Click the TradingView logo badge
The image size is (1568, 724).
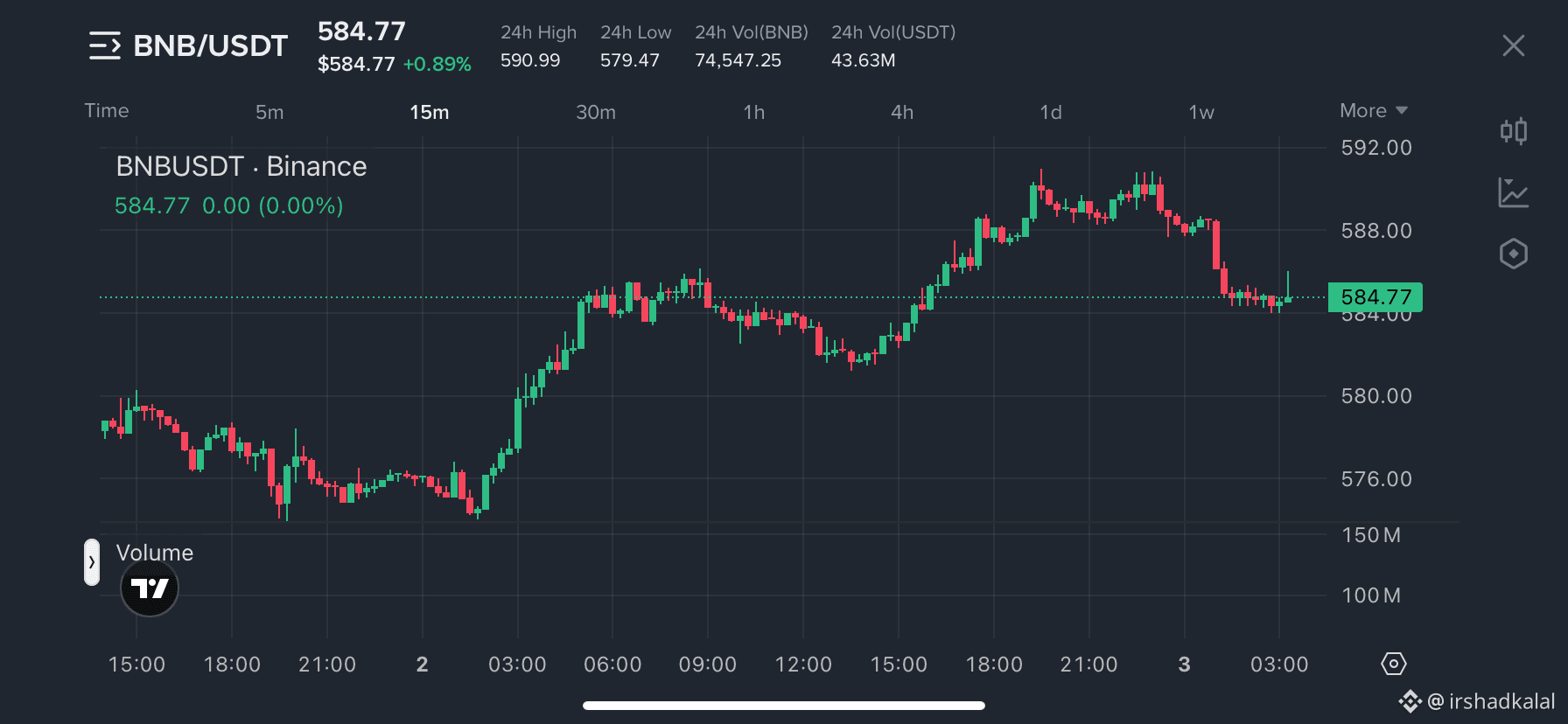(x=150, y=588)
